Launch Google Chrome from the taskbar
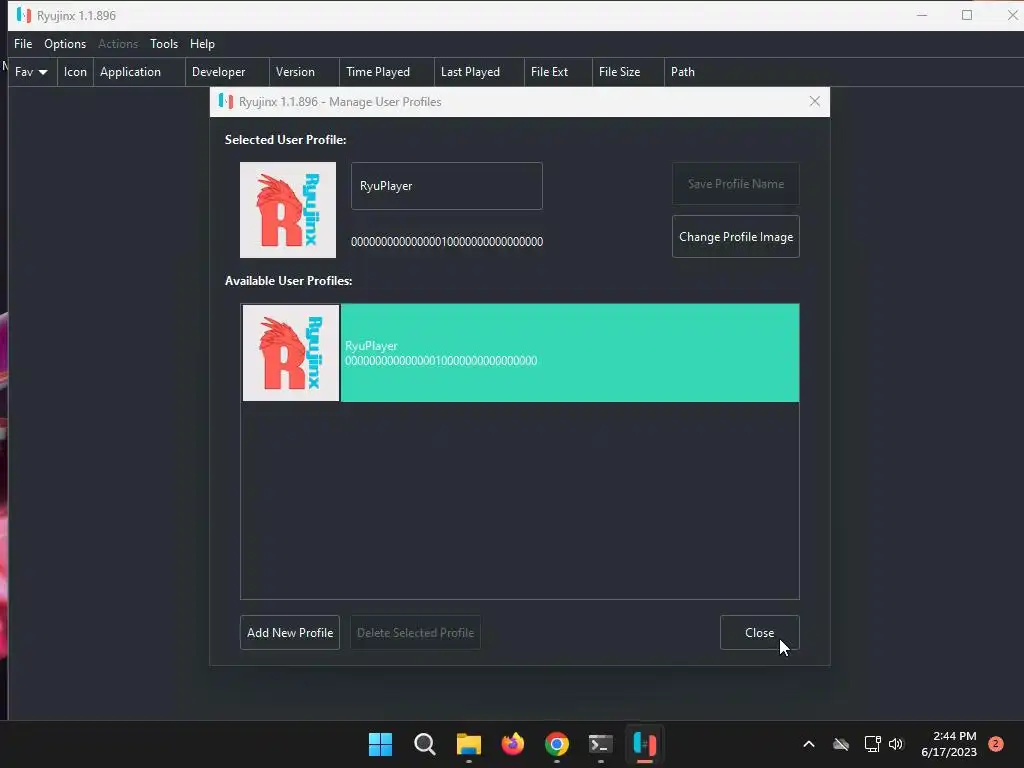This screenshot has width=1024, height=768. point(557,744)
